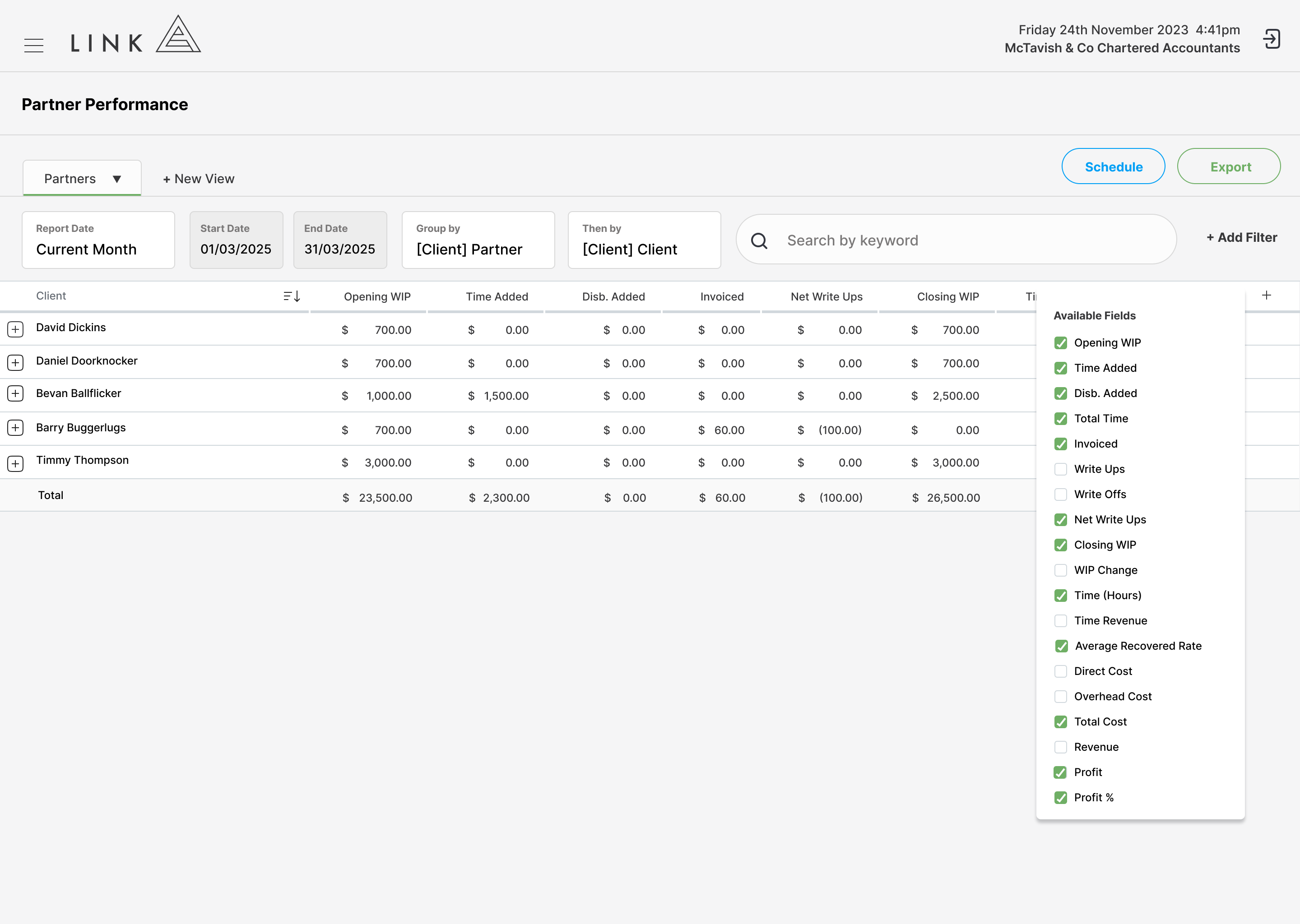Click Timmy Thompson's 3,000.00 Opening WIP value
This screenshot has width=1300, height=924.
click(x=388, y=462)
